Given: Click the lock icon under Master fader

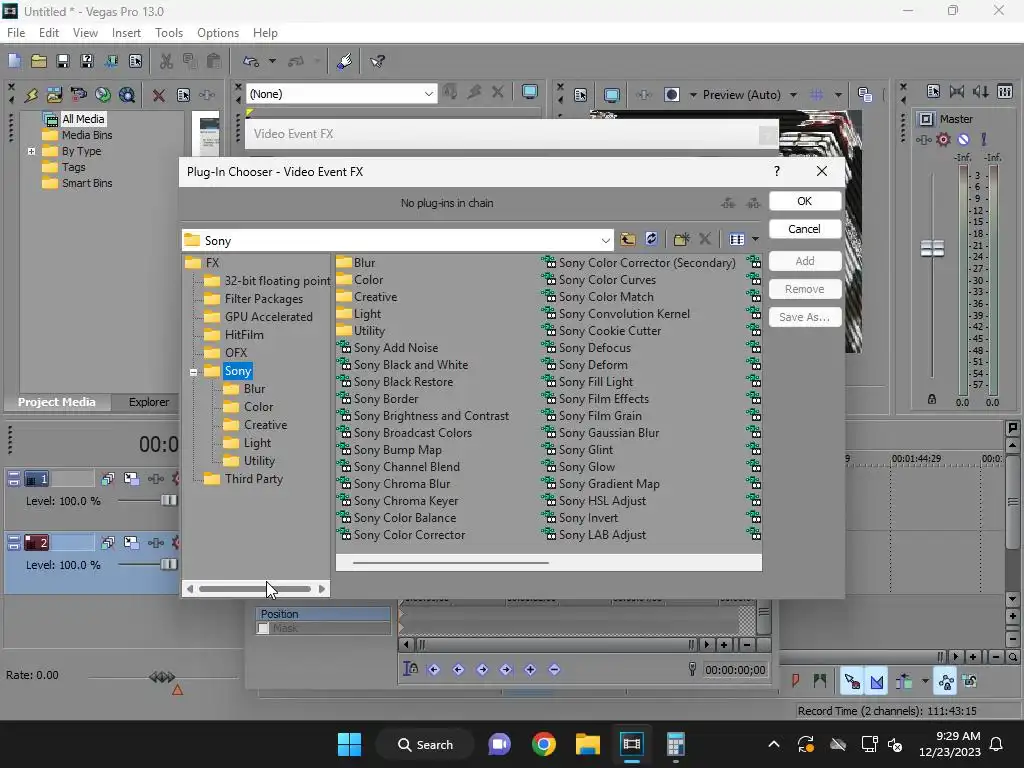Looking at the screenshot, I should click(932, 399).
